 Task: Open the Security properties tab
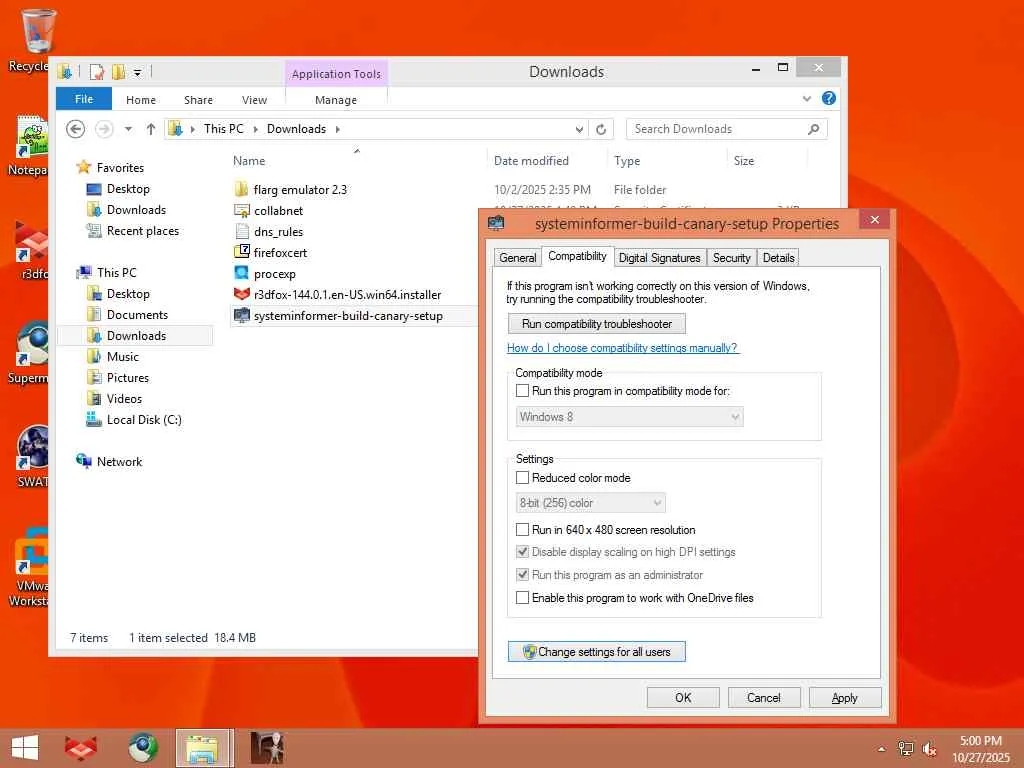tap(731, 258)
